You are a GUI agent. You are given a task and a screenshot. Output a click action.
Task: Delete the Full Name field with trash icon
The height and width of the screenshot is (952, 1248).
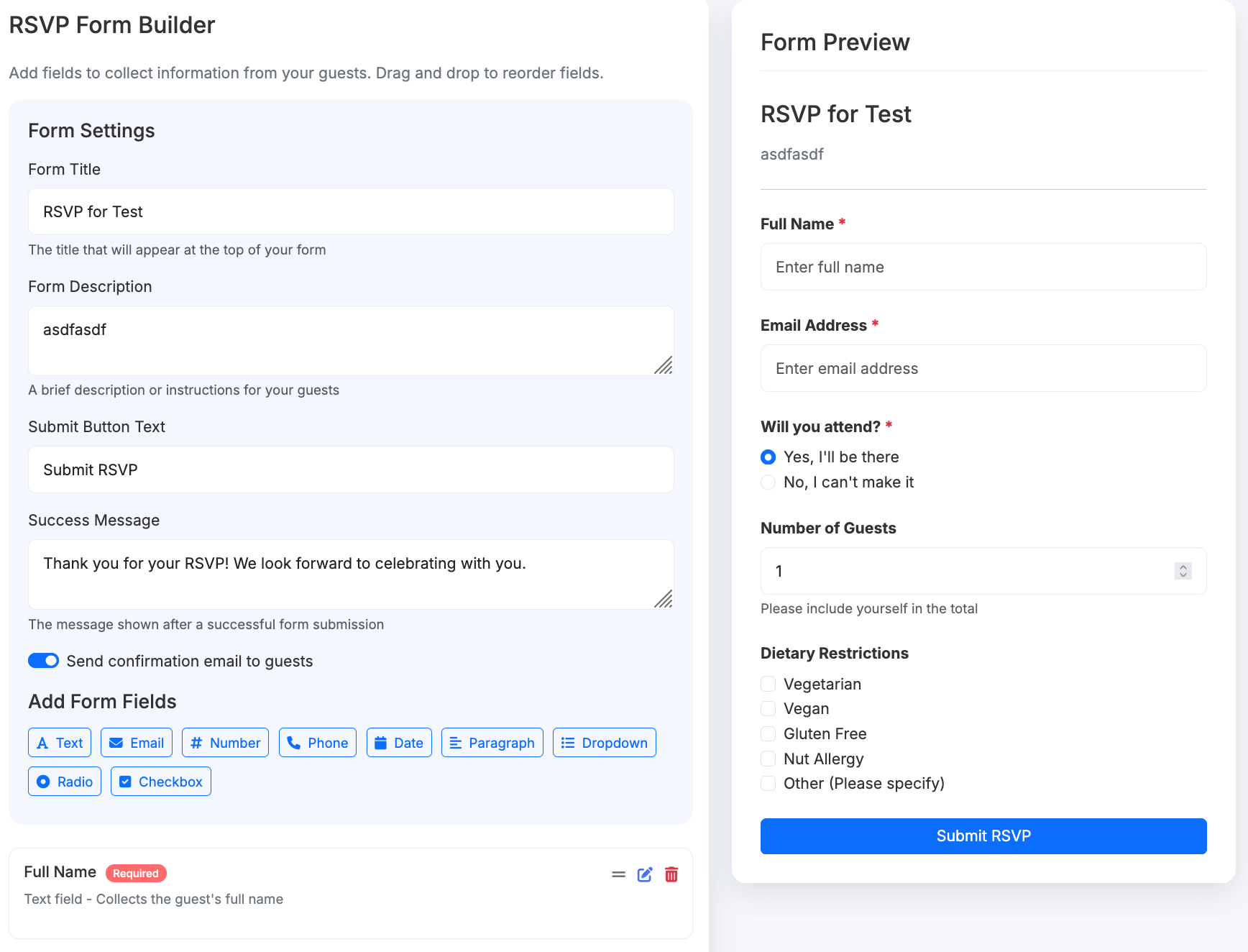coord(671,874)
